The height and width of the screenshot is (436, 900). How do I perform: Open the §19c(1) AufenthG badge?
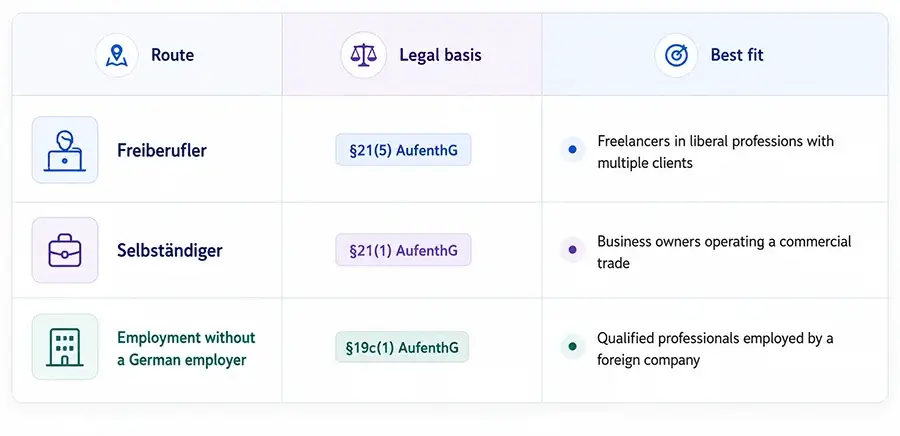pos(402,347)
